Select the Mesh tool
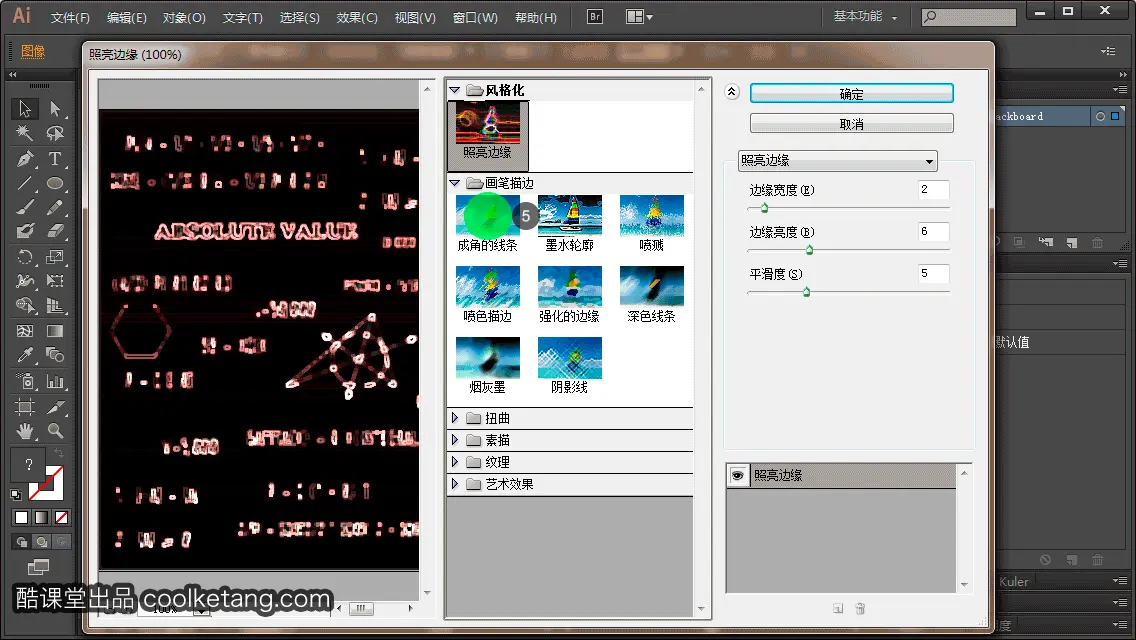 point(25,331)
